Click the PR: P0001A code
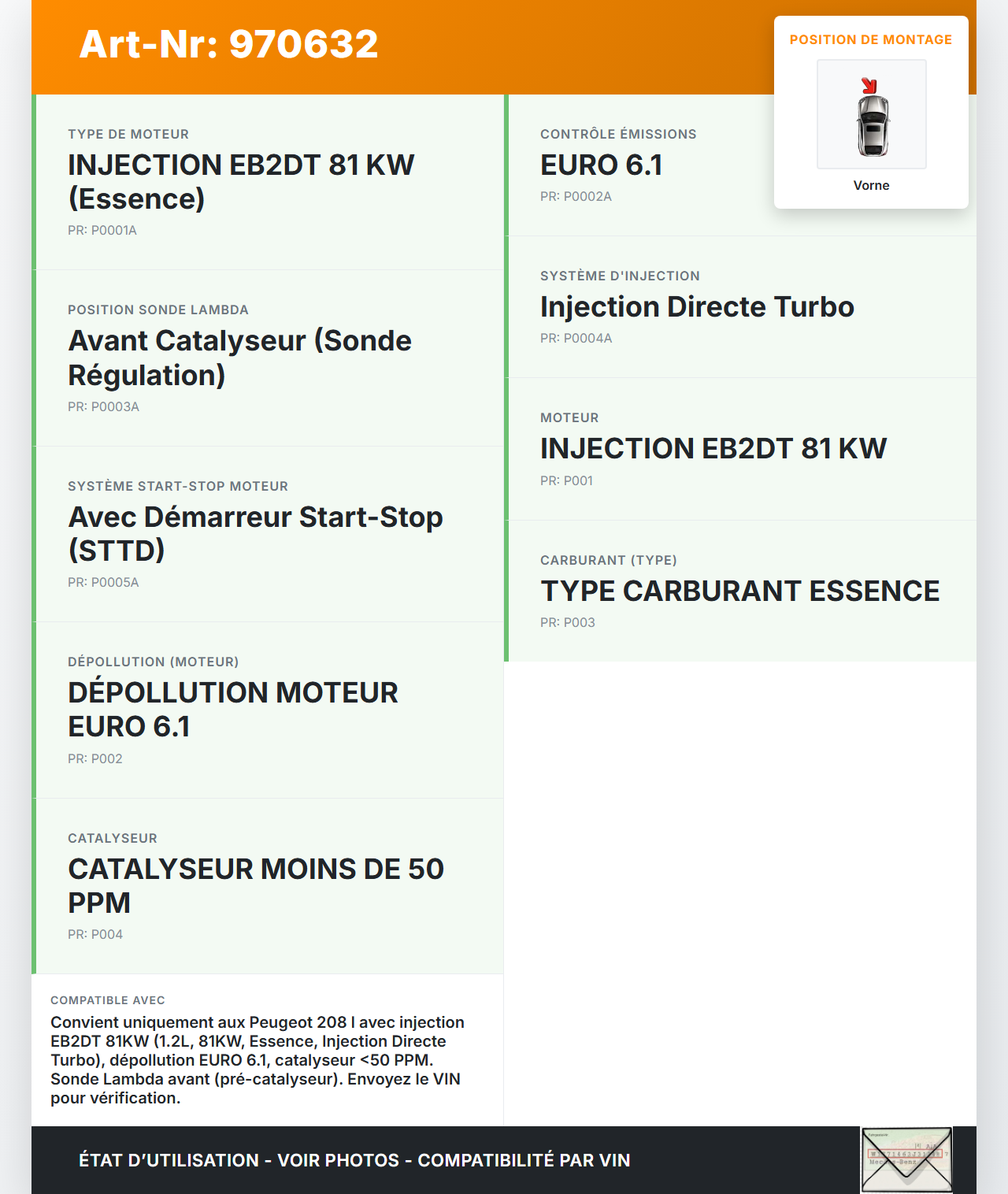 click(x=102, y=230)
